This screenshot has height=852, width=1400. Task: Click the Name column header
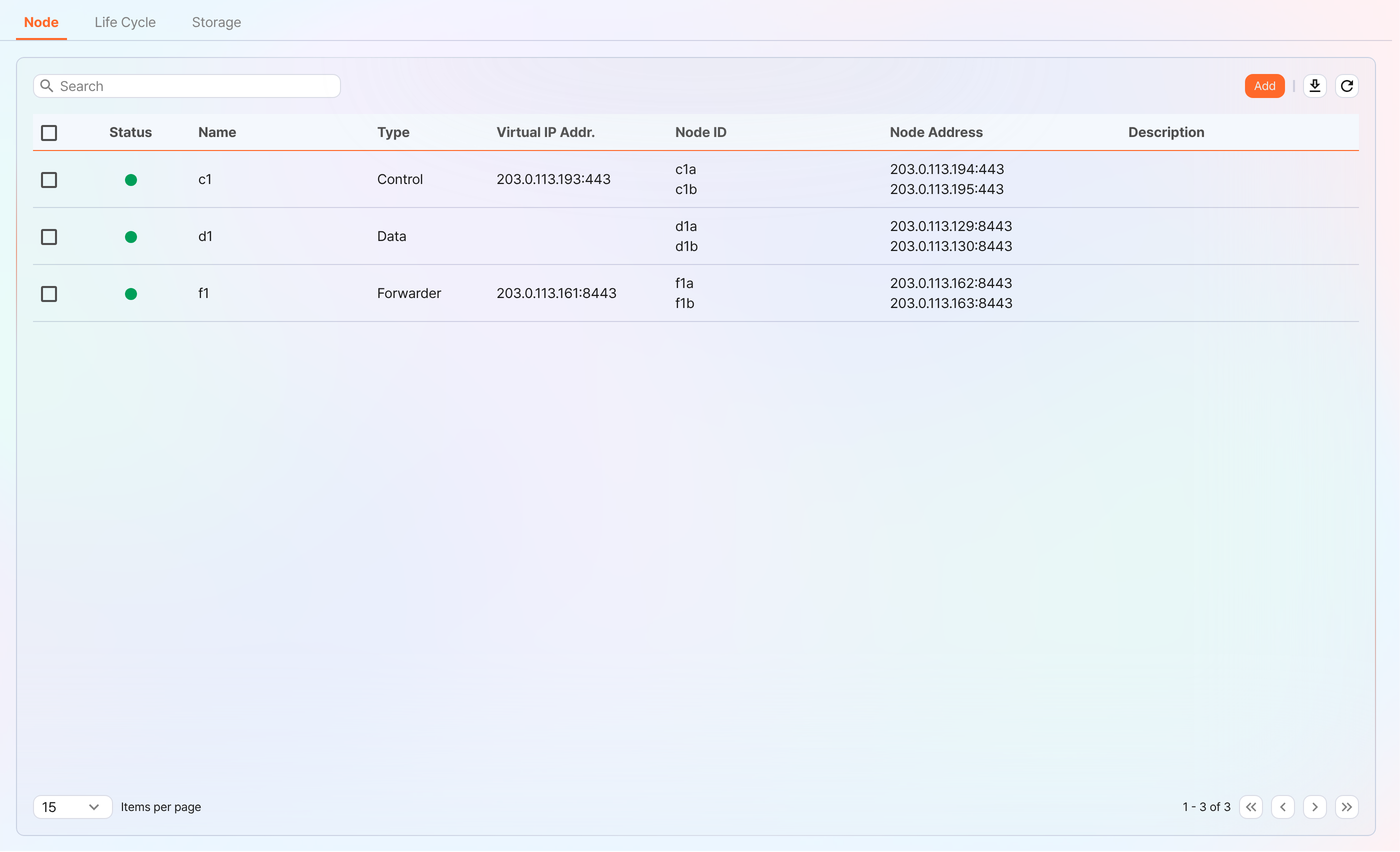point(217,132)
